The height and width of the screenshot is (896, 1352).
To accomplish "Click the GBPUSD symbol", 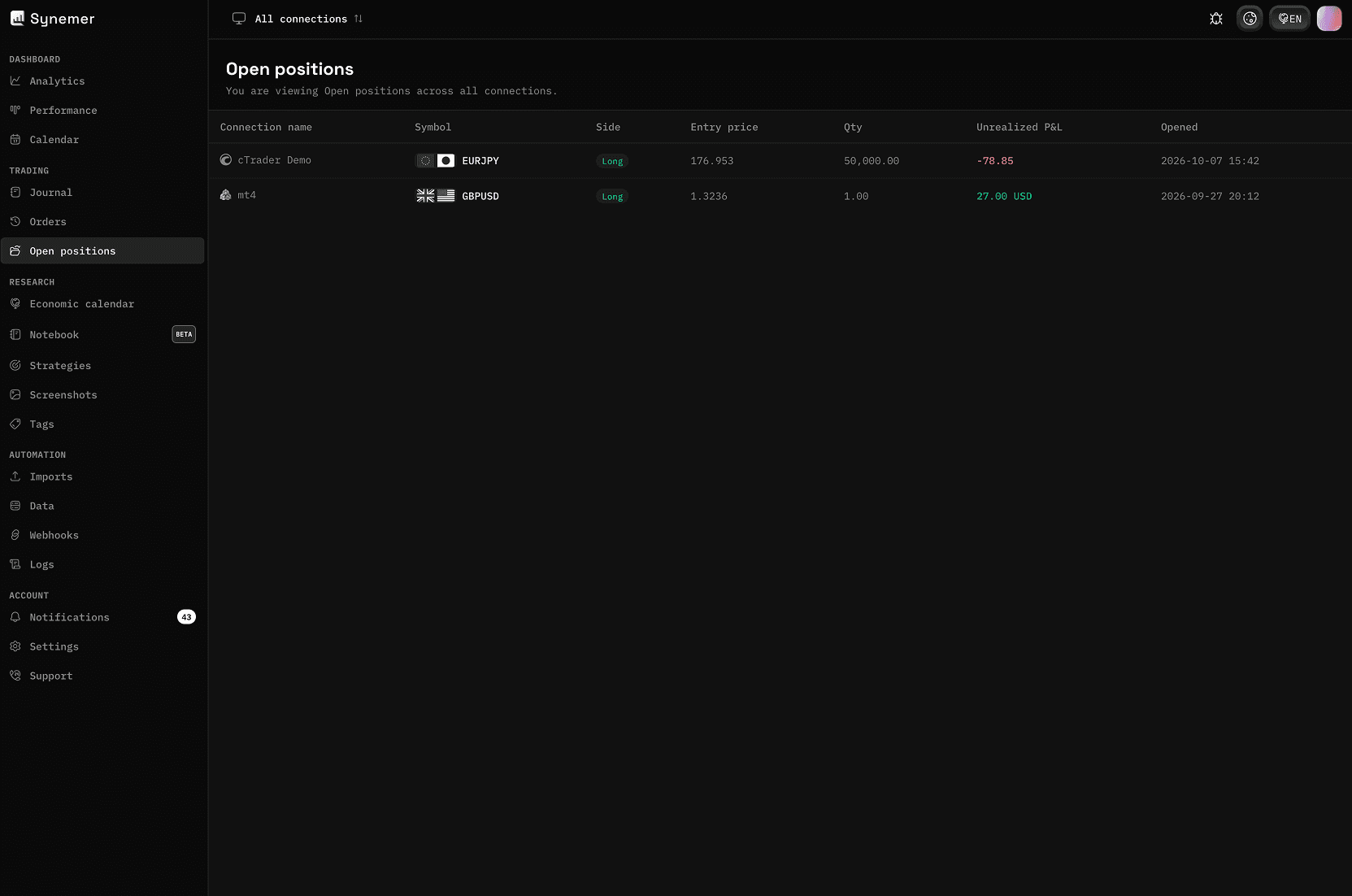I will tap(480, 197).
